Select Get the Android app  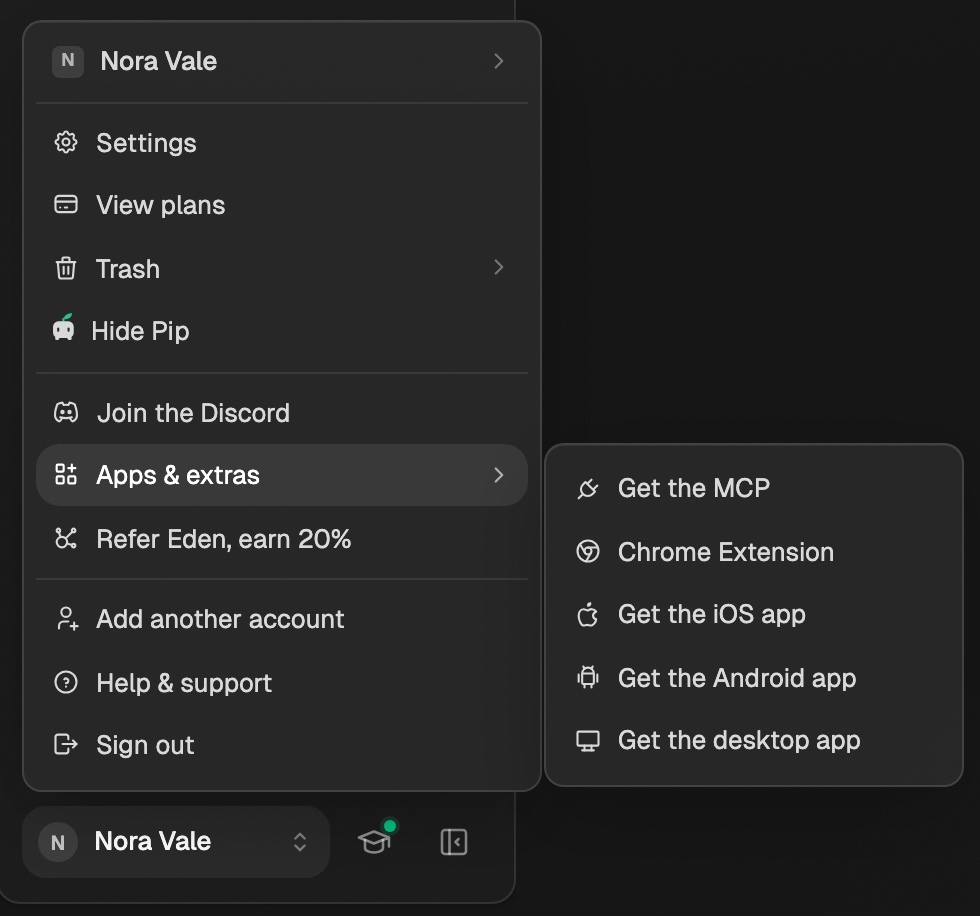pos(754,678)
